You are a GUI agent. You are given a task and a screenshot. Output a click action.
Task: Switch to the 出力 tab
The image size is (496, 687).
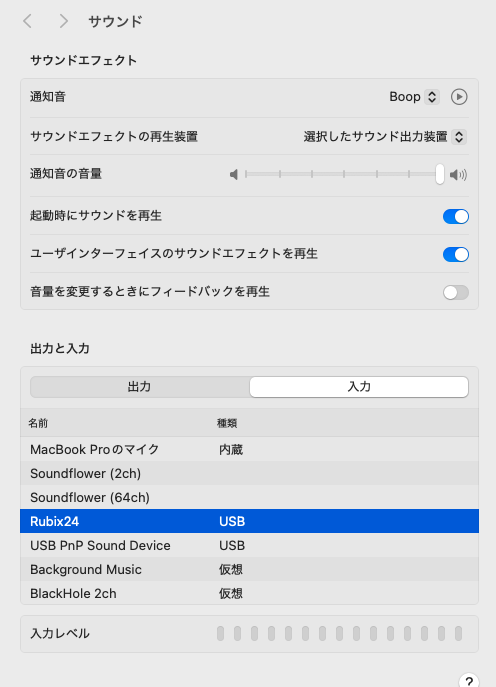pos(140,387)
